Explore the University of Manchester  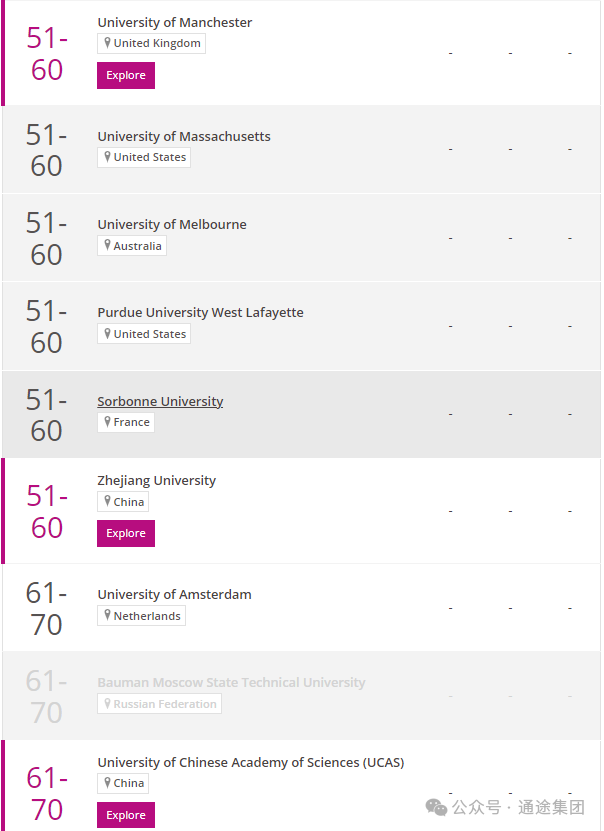126,75
